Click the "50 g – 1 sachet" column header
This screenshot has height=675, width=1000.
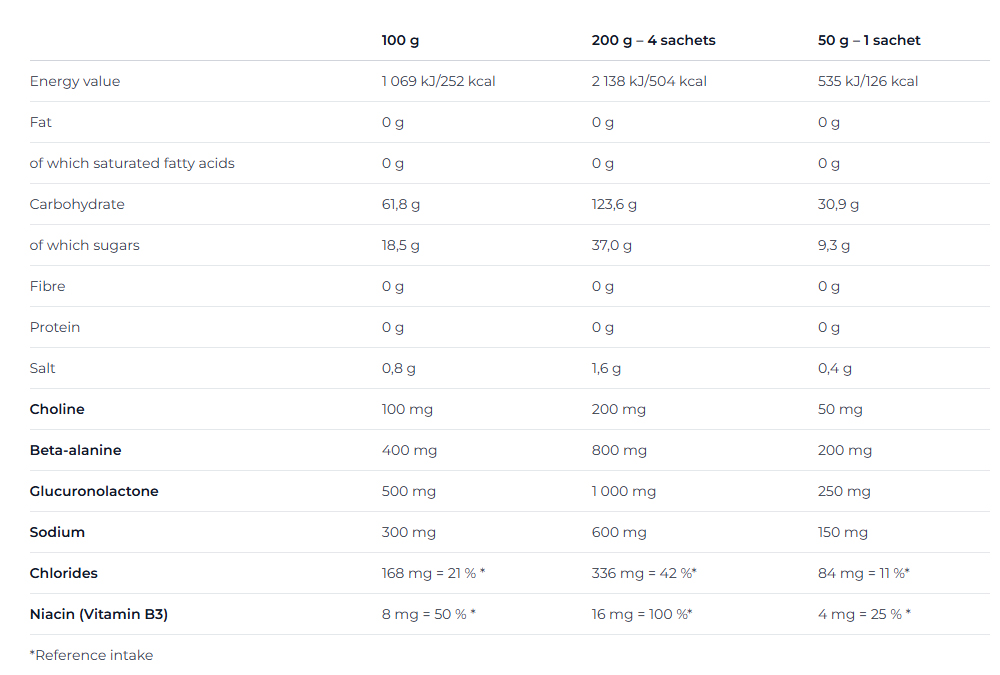coord(869,41)
